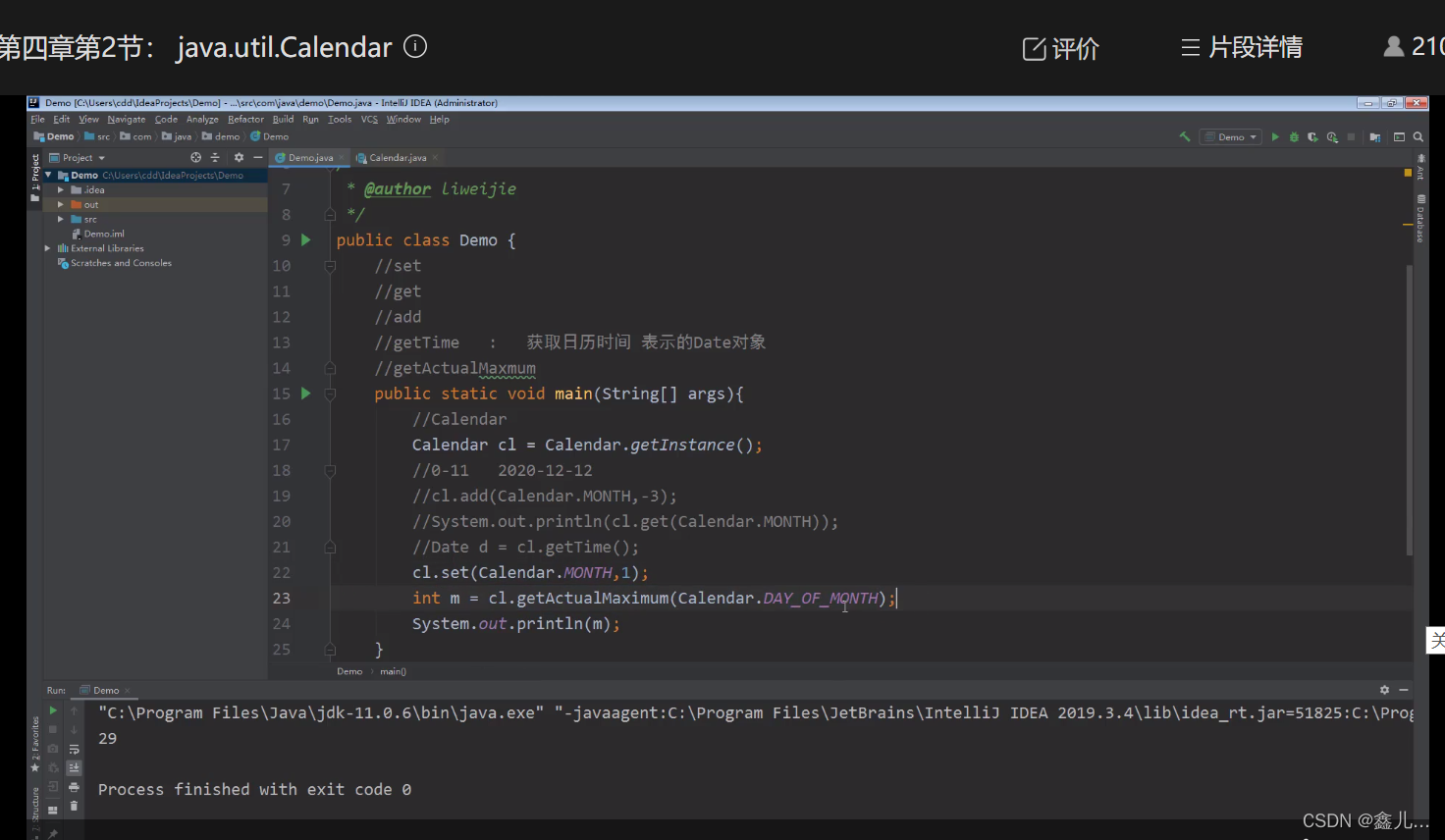Click main() breadcrumb below the editor

393,672
